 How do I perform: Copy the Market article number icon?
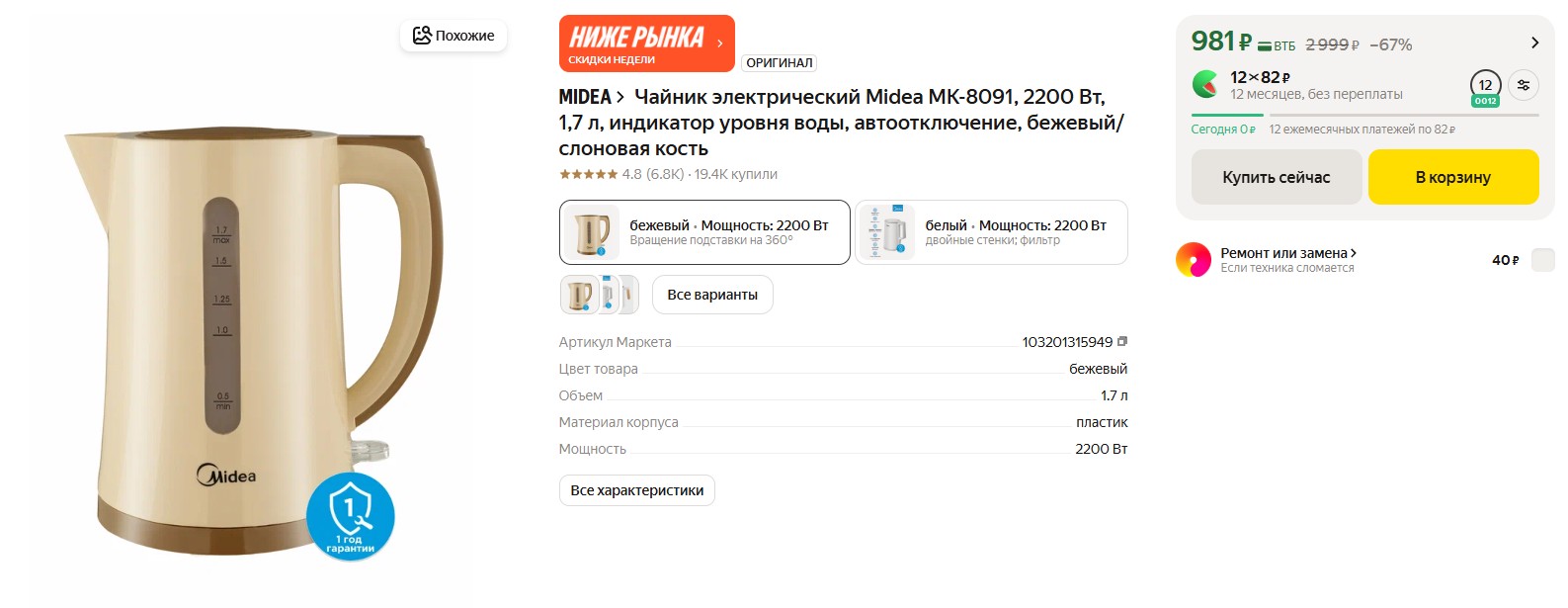coord(1122,341)
